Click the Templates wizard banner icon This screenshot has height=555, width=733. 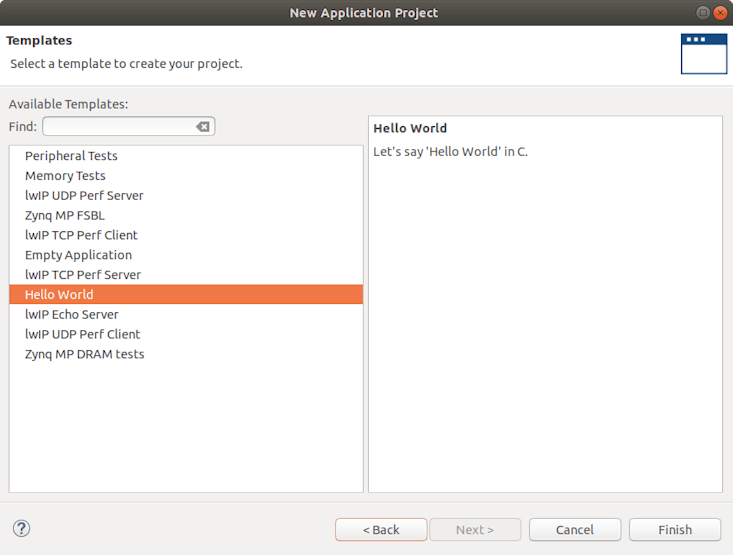click(x=703, y=54)
